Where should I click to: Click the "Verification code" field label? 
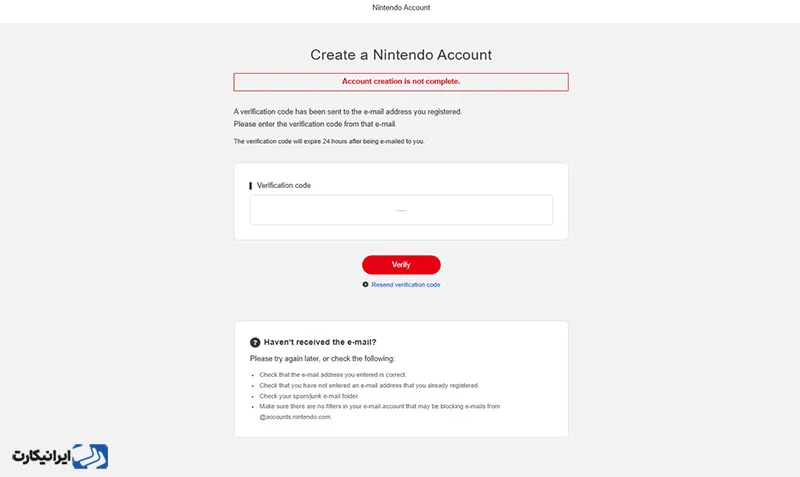(284, 186)
